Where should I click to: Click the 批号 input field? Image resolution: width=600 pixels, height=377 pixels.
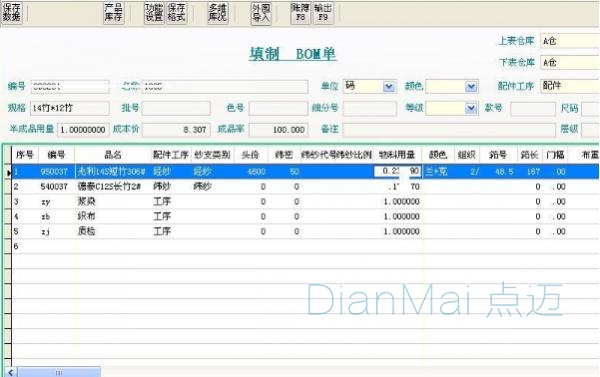tap(176, 108)
